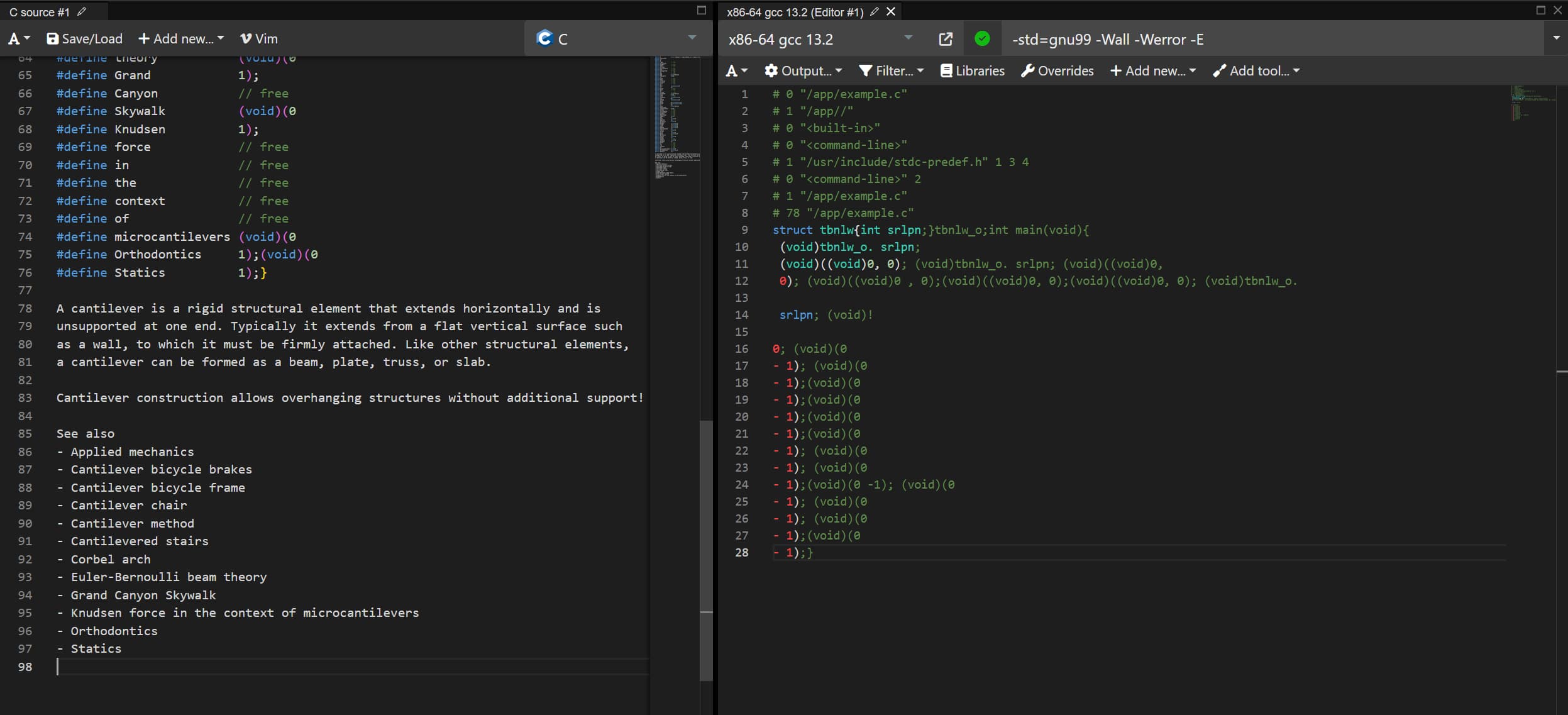Click "/usr/include/stdc-predef.h" output line
Viewport: 1568px width, 715px height.
tap(900, 162)
